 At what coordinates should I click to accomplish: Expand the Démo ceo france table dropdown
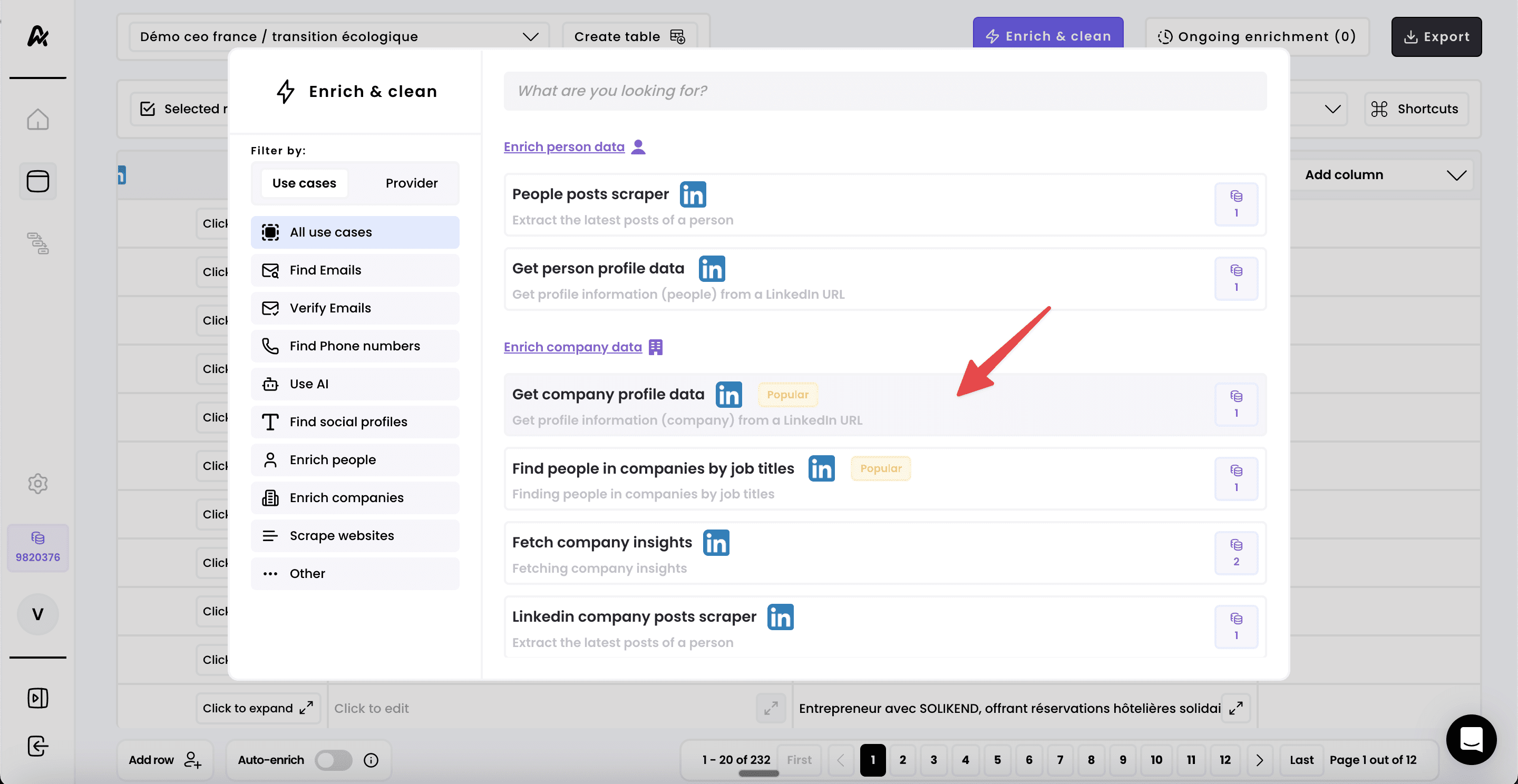530,36
